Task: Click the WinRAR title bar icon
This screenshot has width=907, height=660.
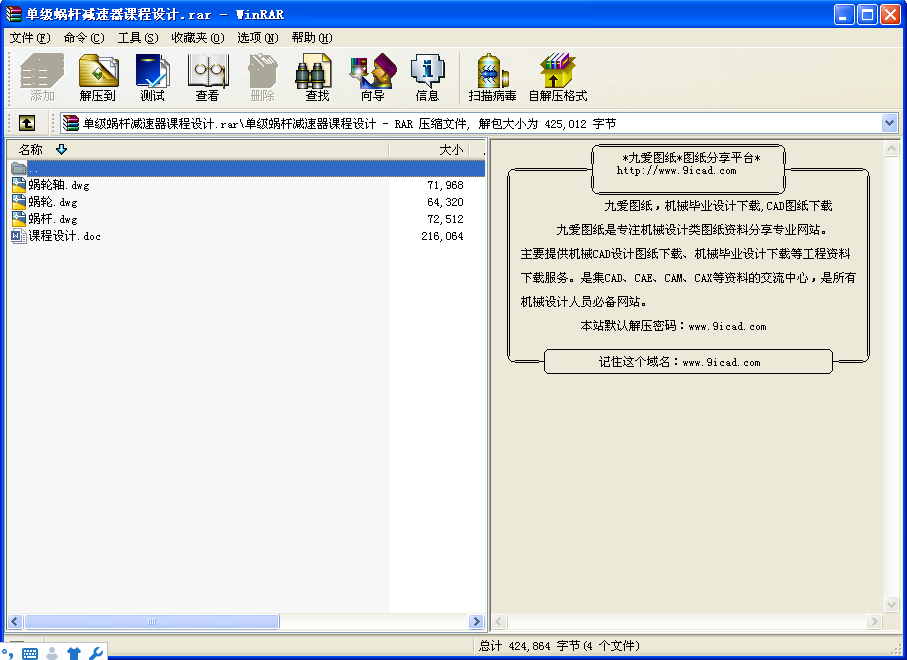Action: pos(13,14)
